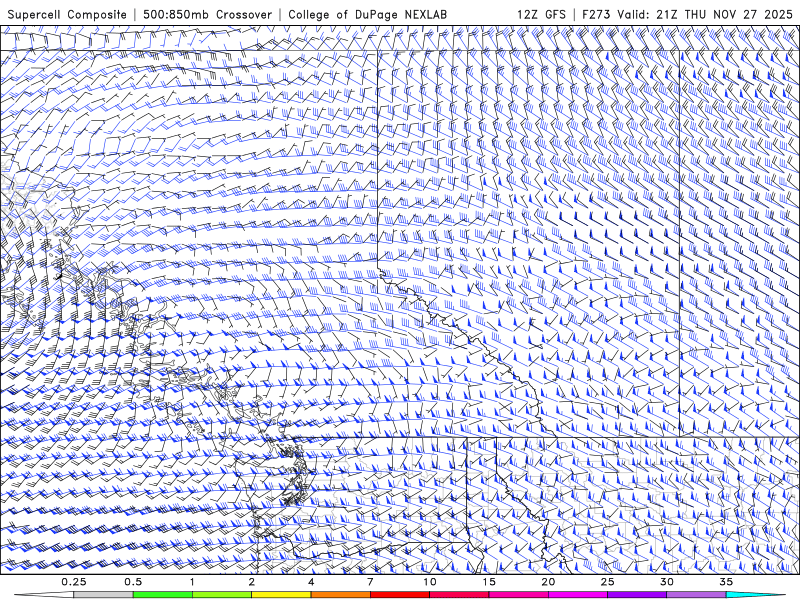Image resolution: width=800 pixels, height=600 pixels.
Task: Click the red color bar segment
Action: 399,595
